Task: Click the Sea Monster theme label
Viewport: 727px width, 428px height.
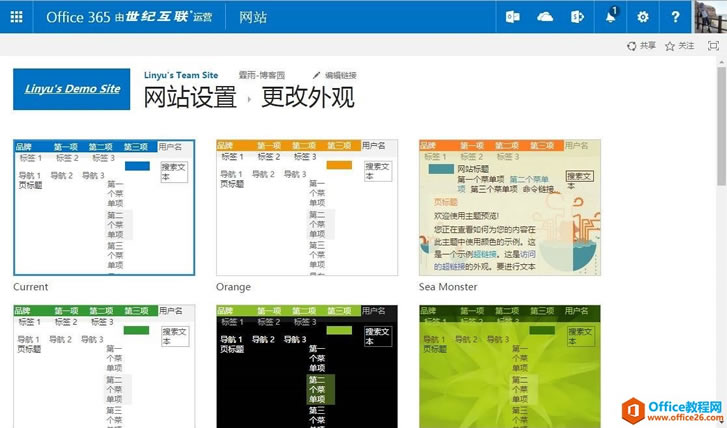Action: coord(448,287)
